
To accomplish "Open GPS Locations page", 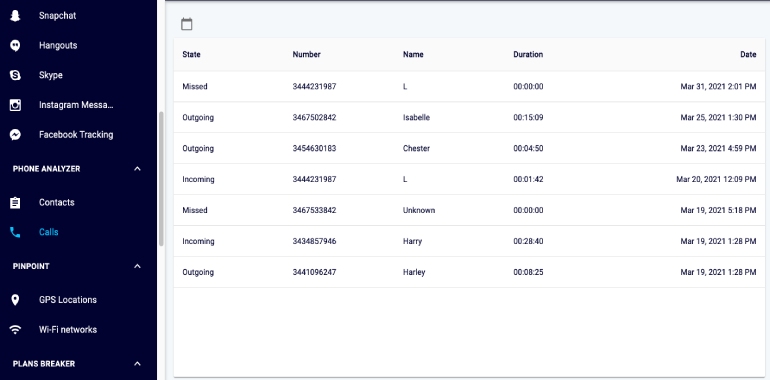I will pos(68,300).
